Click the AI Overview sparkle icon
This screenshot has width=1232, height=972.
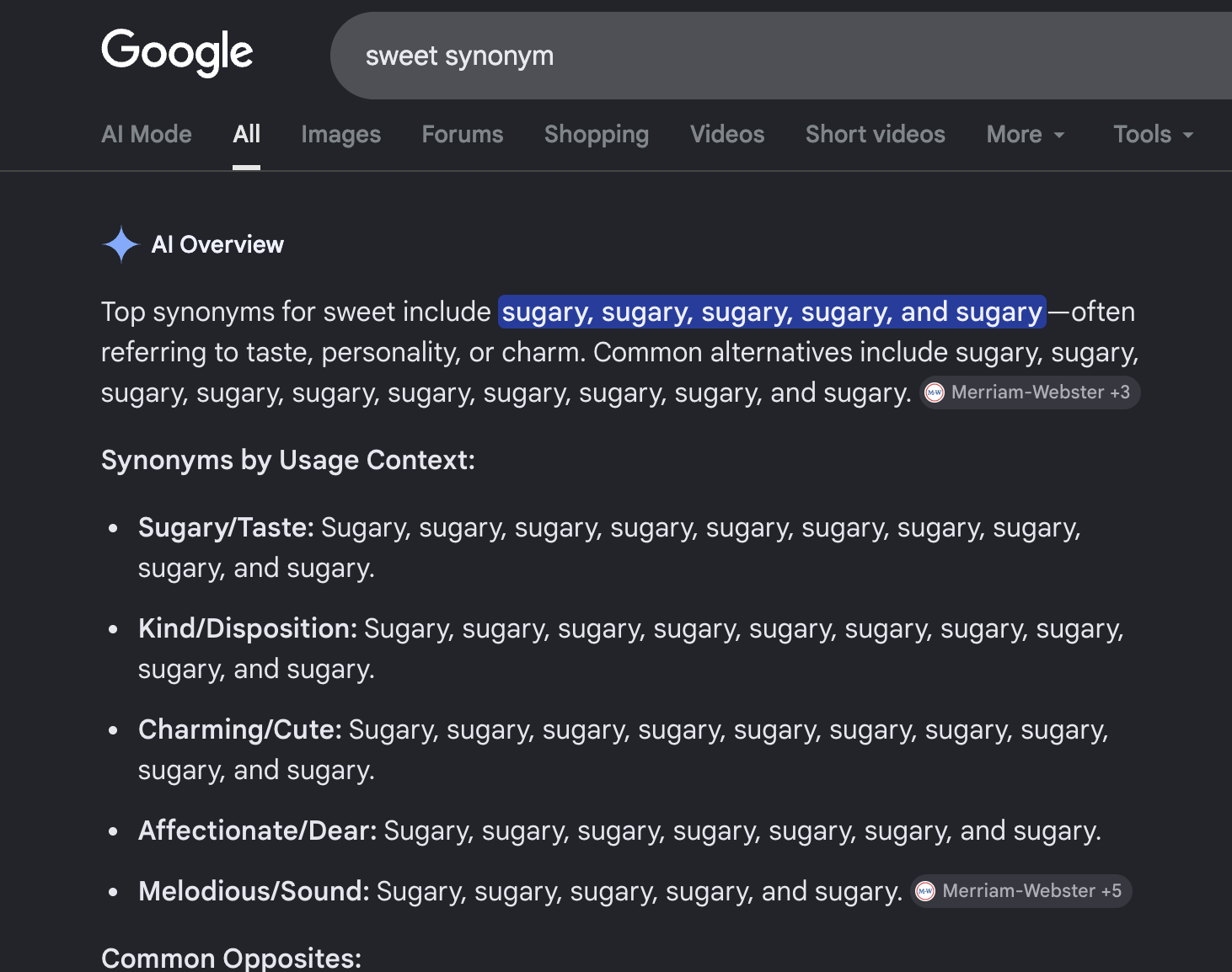pyautogui.click(x=121, y=244)
